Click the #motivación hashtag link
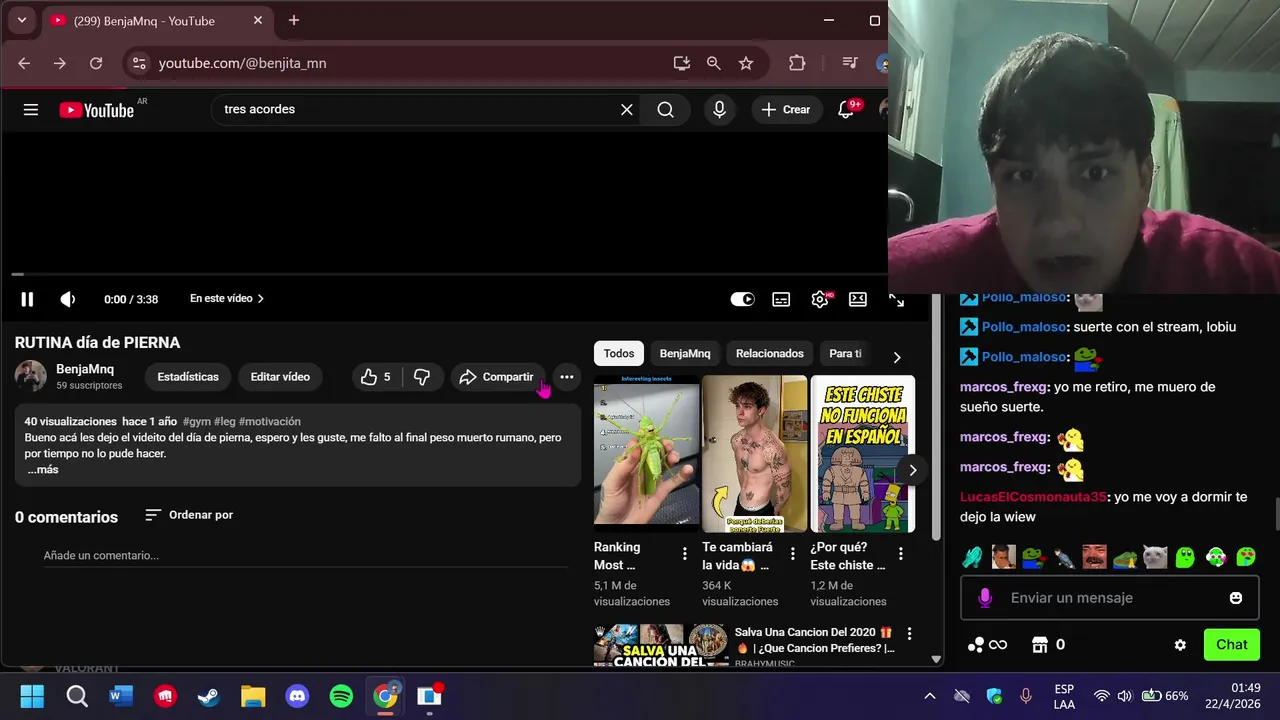The width and height of the screenshot is (1280, 720). pyautogui.click(x=270, y=422)
